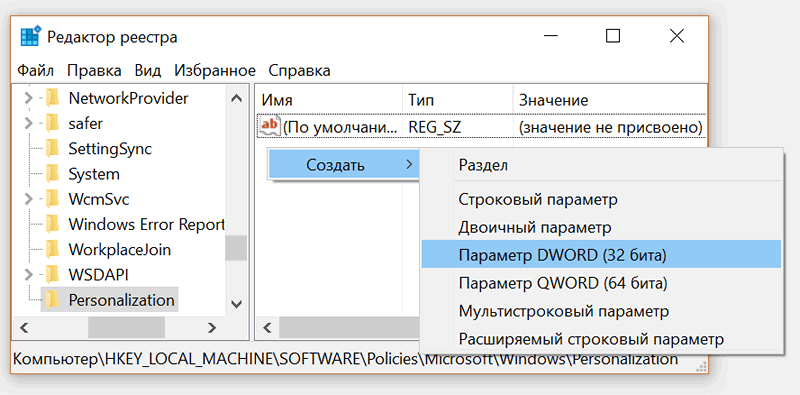Click the NetworkProvider folder icon
Screen dimensions: 800x395
52,98
